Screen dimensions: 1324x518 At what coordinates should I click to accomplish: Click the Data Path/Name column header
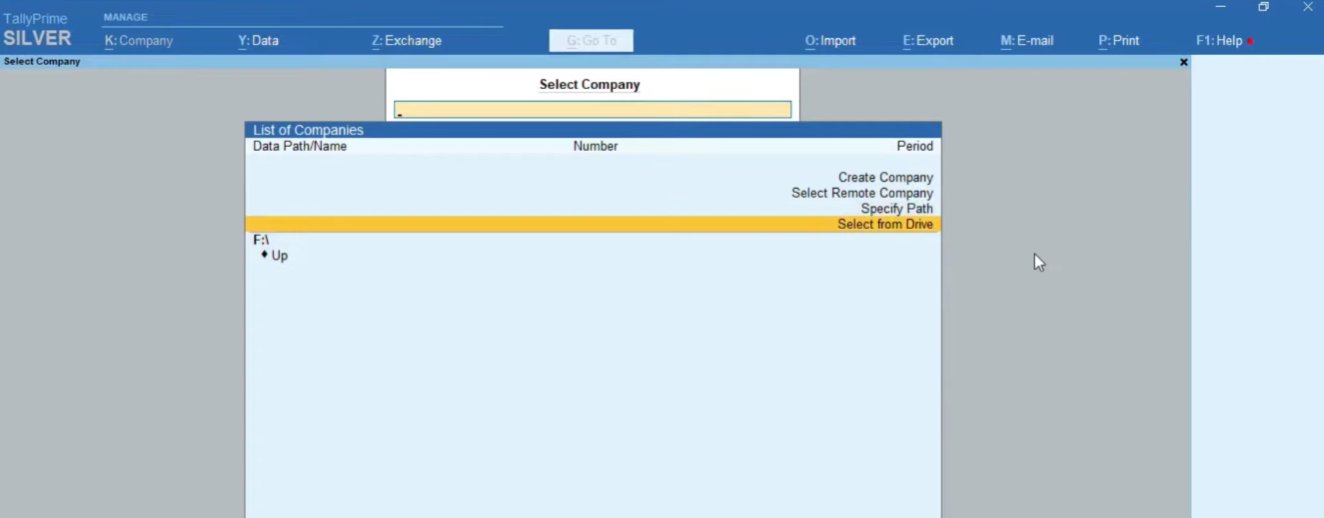300,146
